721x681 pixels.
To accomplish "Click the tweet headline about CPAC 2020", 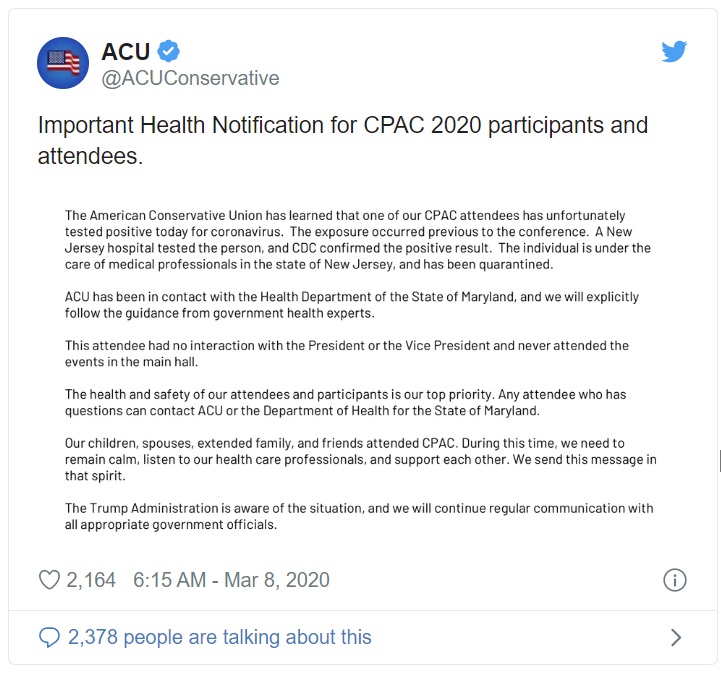I will (x=343, y=140).
